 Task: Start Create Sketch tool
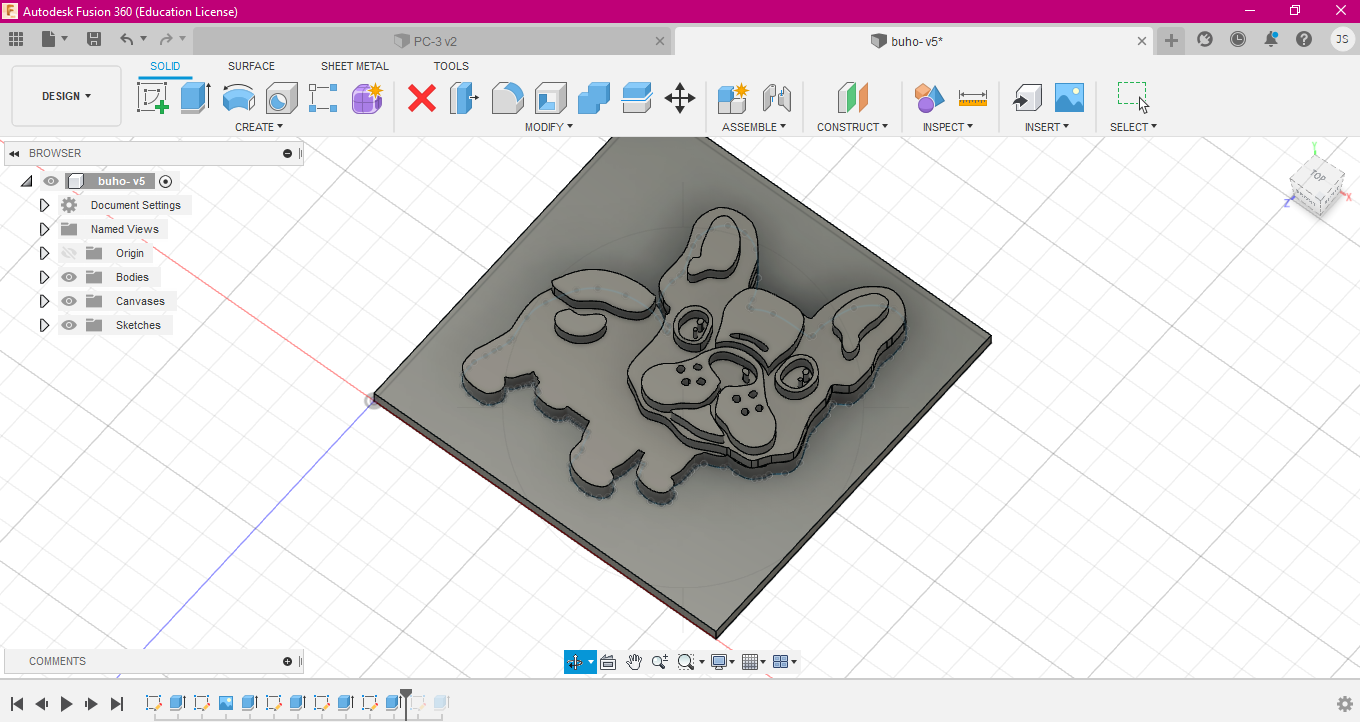[152, 98]
